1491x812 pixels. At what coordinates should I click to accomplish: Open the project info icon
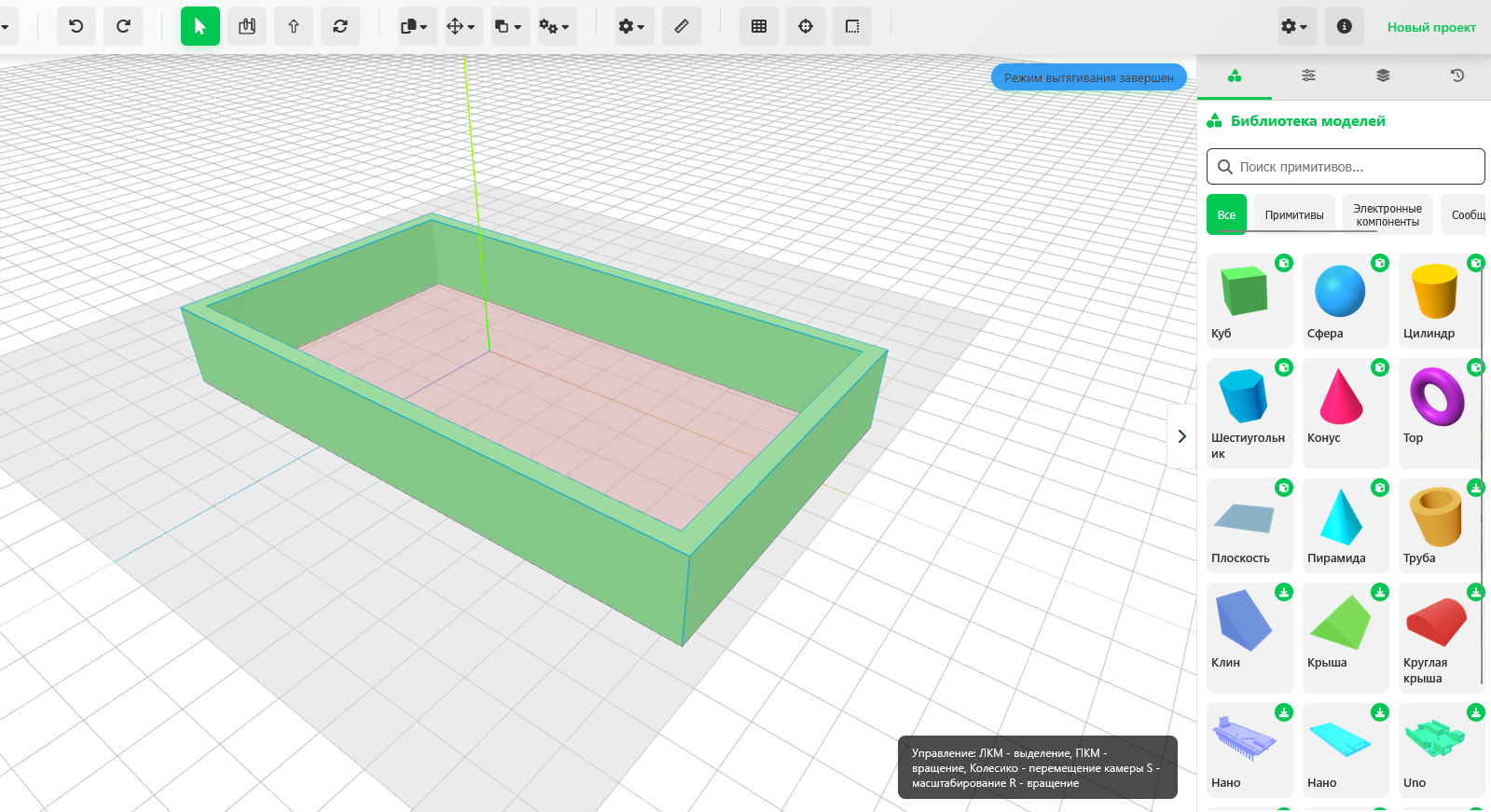point(1344,26)
